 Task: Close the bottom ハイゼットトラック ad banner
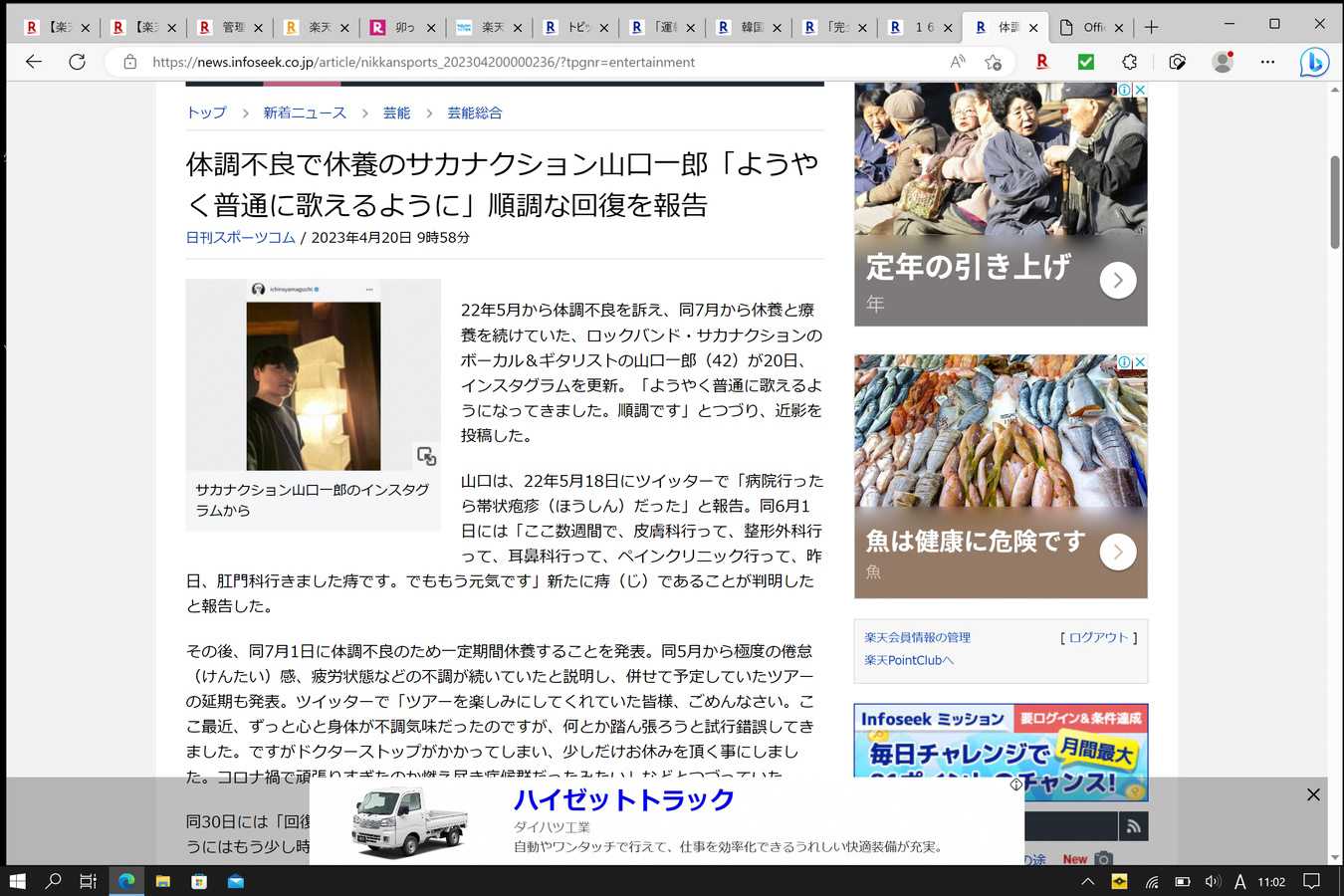pos(1313,794)
